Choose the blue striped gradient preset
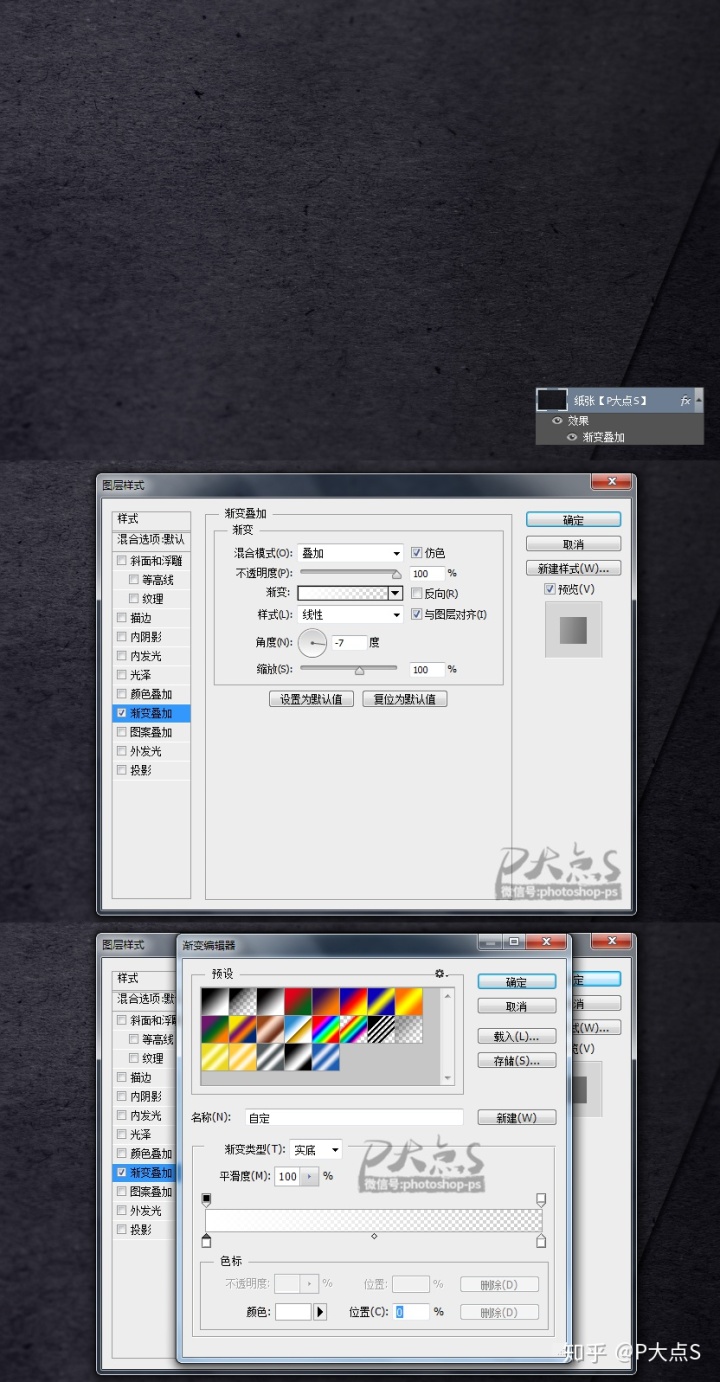Screen dimensions: 720x1382 326,1057
